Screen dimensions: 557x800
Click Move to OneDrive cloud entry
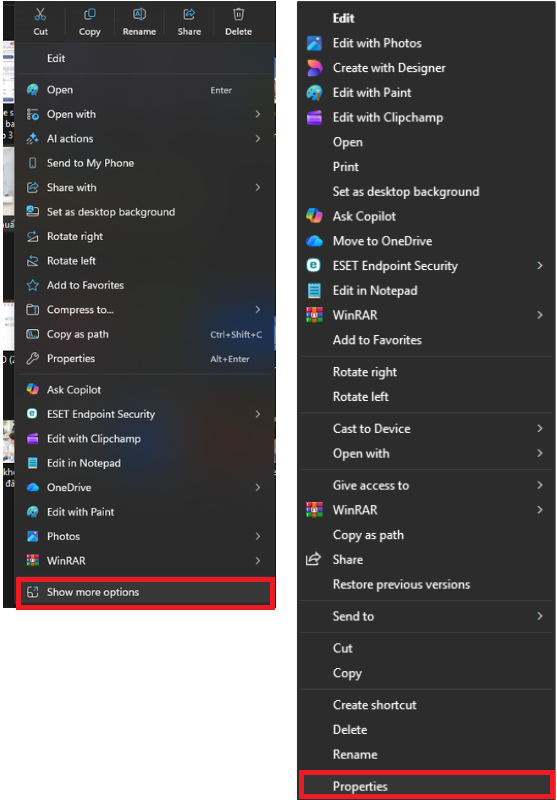pyautogui.click(x=382, y=241)
